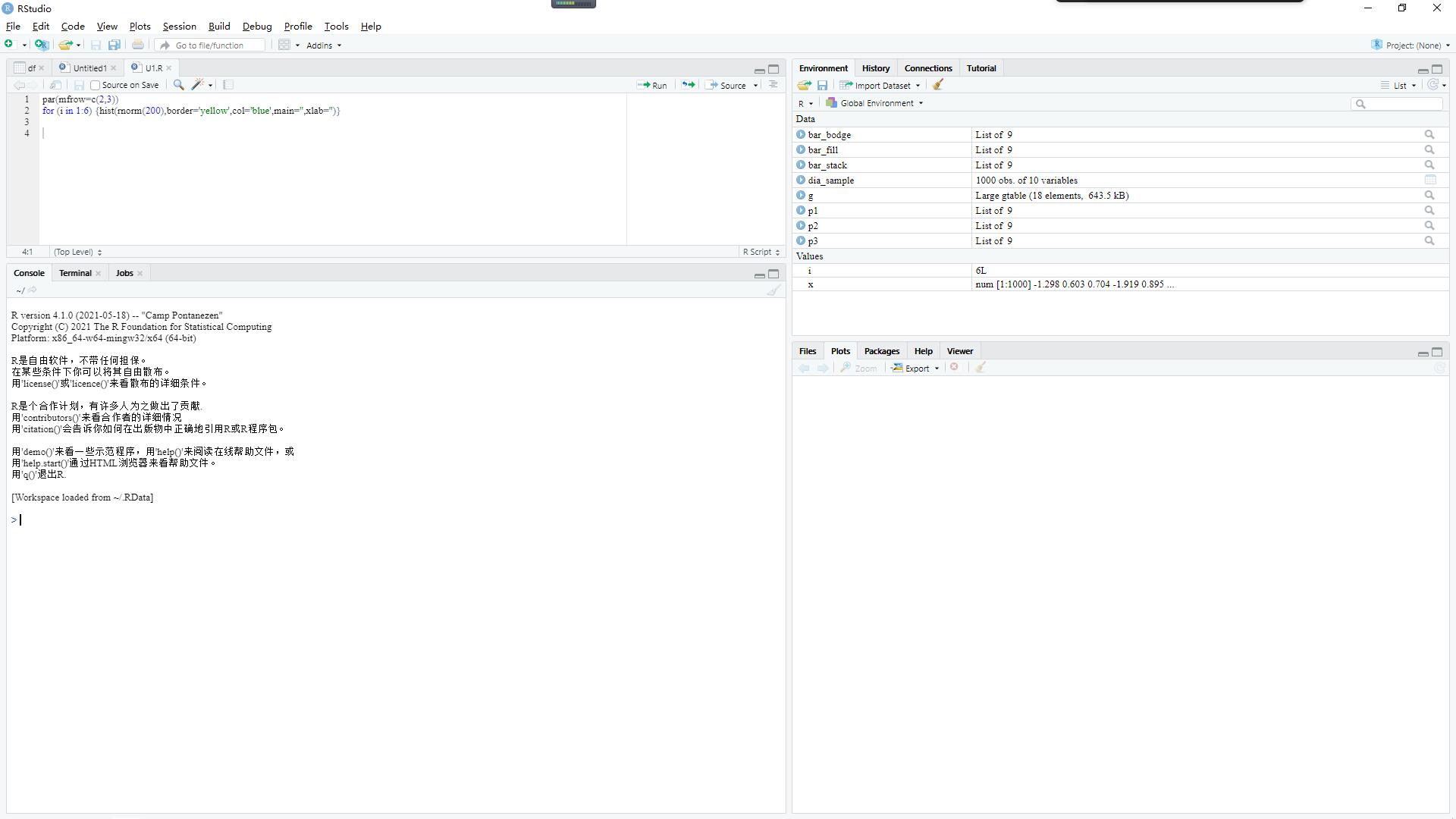This screenshot has width=1456, height=819.
Task: Close the U1.R tab
Action: tap(168, 68)
